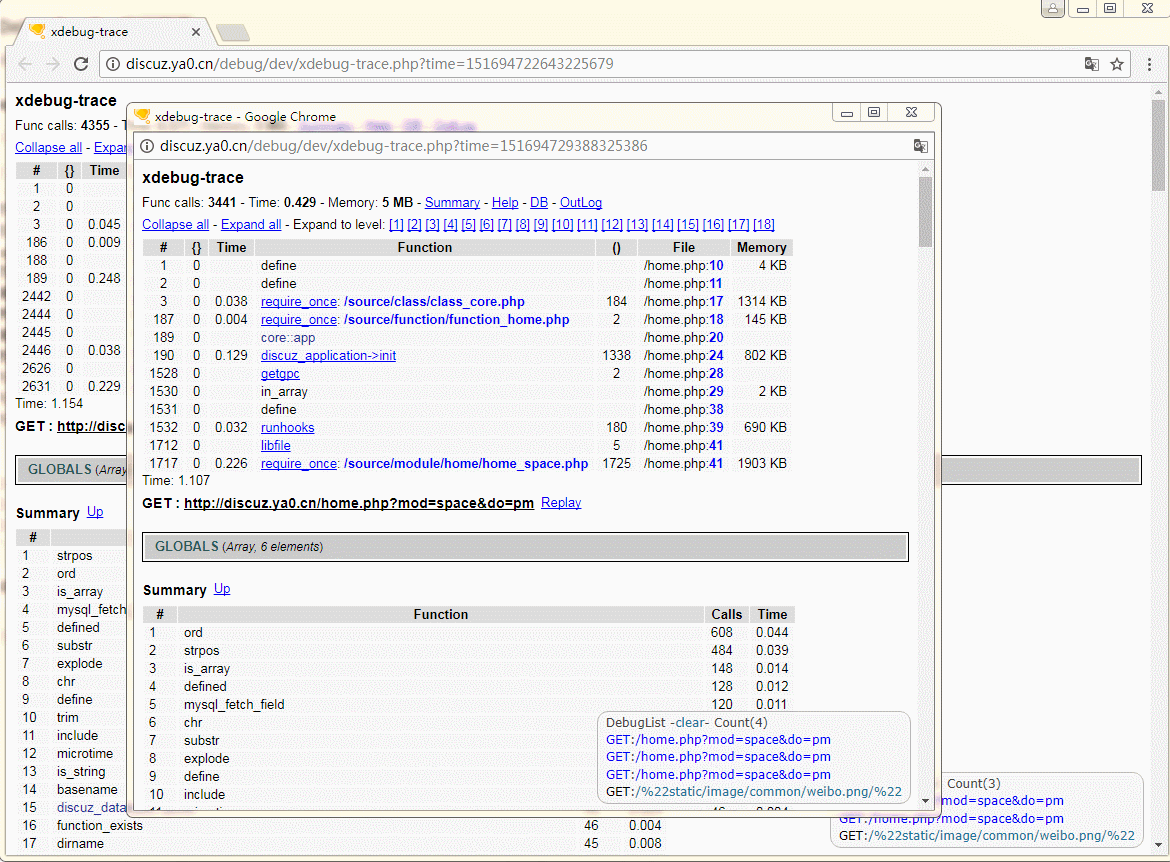Expand trace to level [10]
The image size is (1170, 862).
click(x=563, y=225)
